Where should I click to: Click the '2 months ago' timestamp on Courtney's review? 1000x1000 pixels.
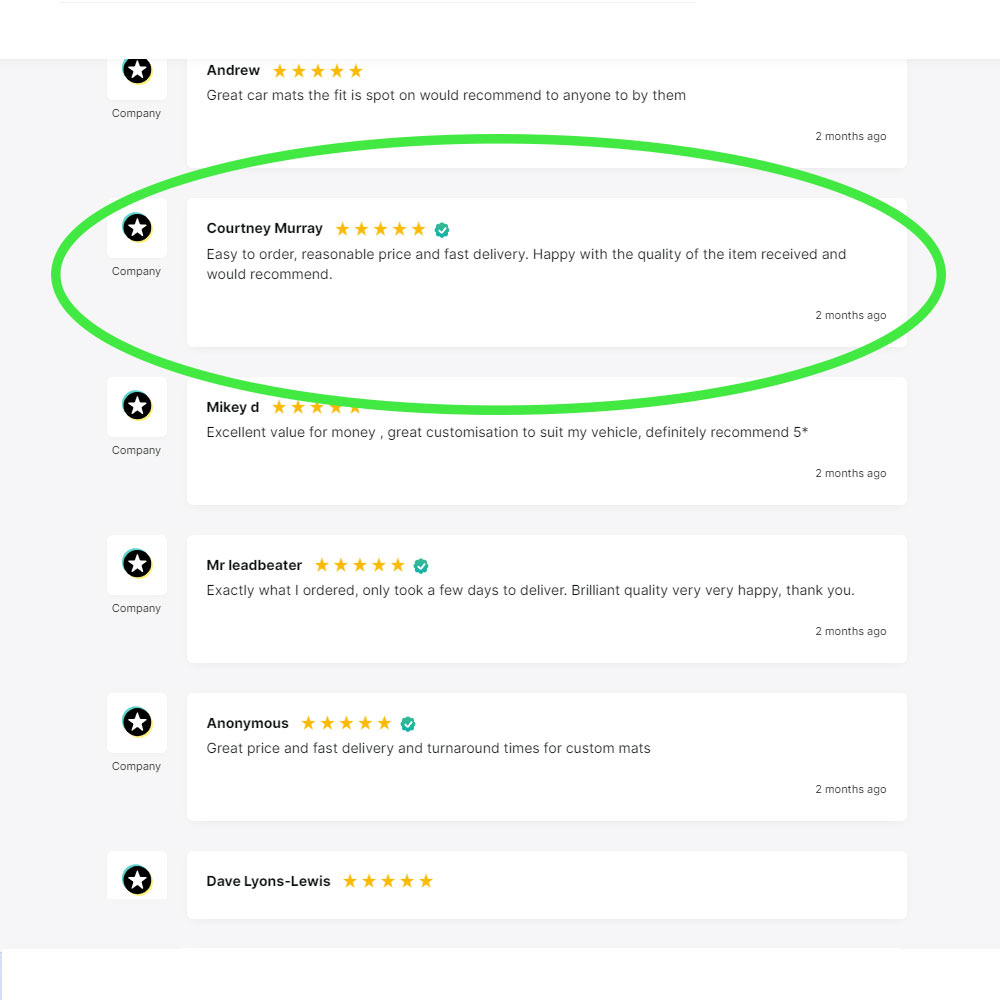851,315
